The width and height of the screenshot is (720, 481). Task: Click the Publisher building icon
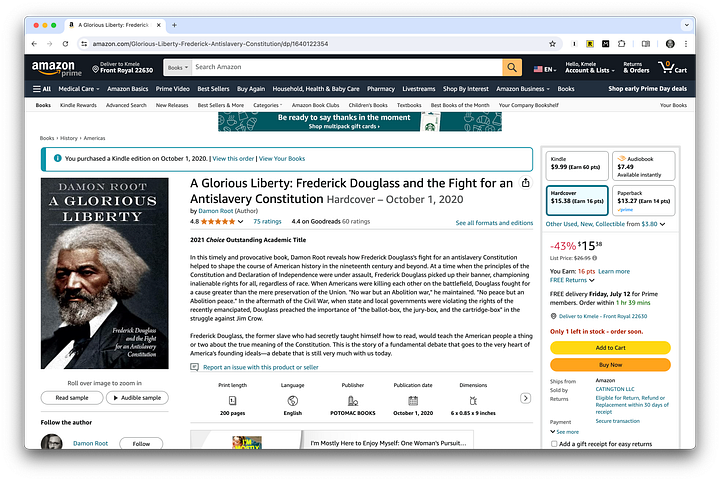353,401
